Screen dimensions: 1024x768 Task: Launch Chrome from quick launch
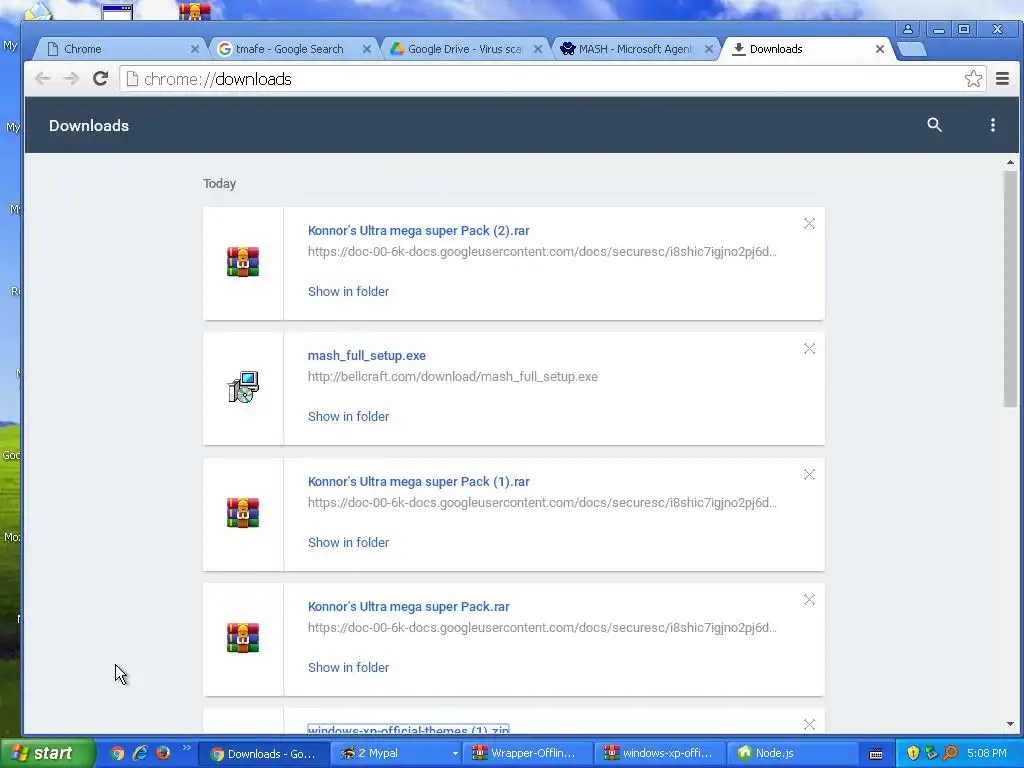tap(117, 753)
